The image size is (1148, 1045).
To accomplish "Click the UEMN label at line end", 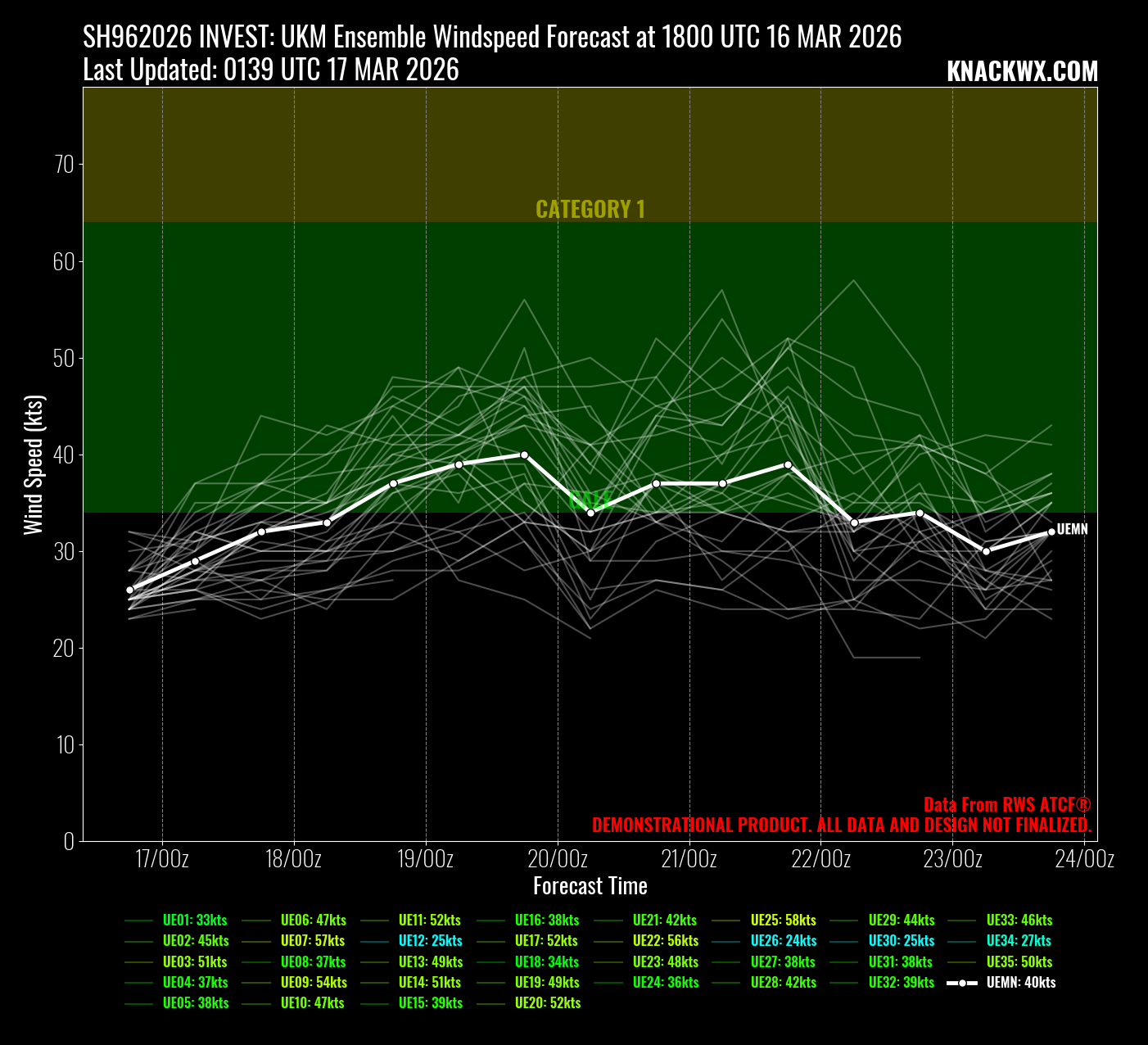I will pyautogui.click(x=1072, y=529).
